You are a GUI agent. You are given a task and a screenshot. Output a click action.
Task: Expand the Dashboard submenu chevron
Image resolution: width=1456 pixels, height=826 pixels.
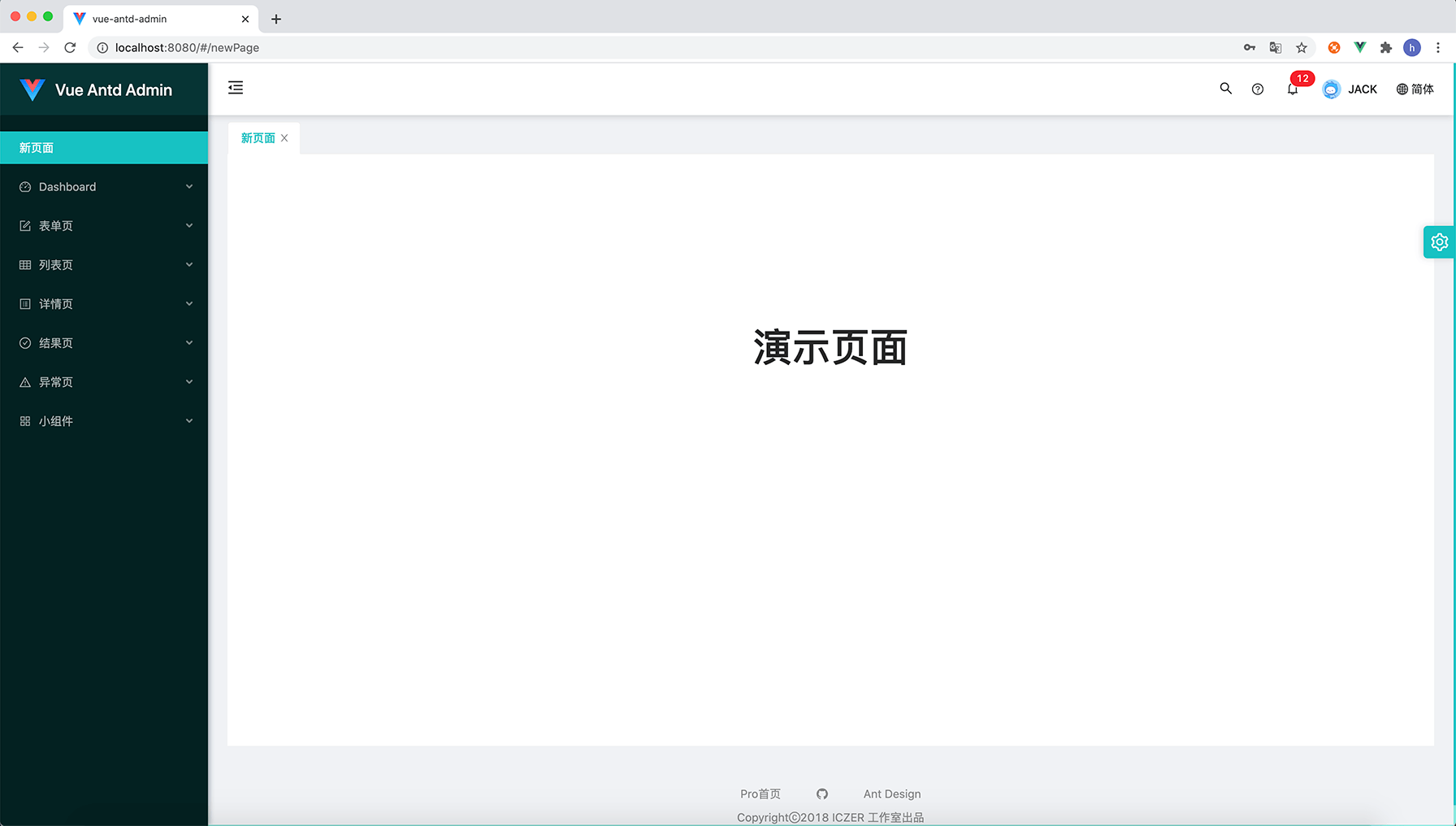(188, 186)
